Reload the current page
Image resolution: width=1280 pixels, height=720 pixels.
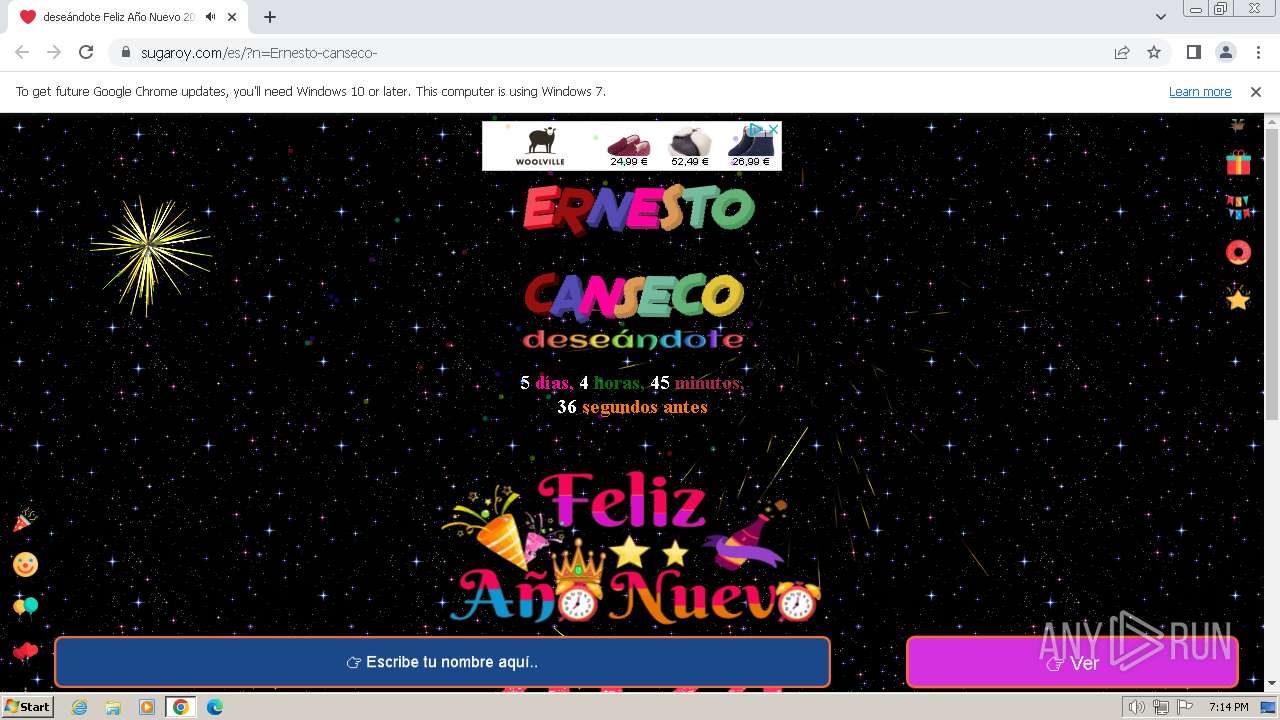[86, 52]
